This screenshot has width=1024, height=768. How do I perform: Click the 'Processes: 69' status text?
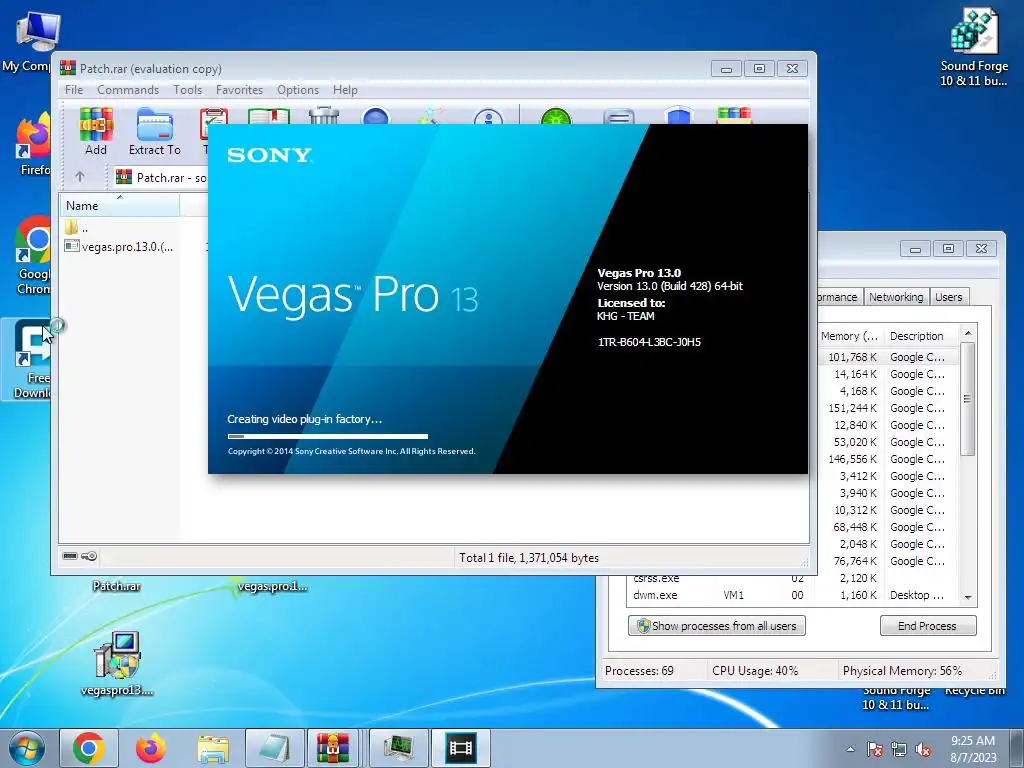click(x=639, y=671)
